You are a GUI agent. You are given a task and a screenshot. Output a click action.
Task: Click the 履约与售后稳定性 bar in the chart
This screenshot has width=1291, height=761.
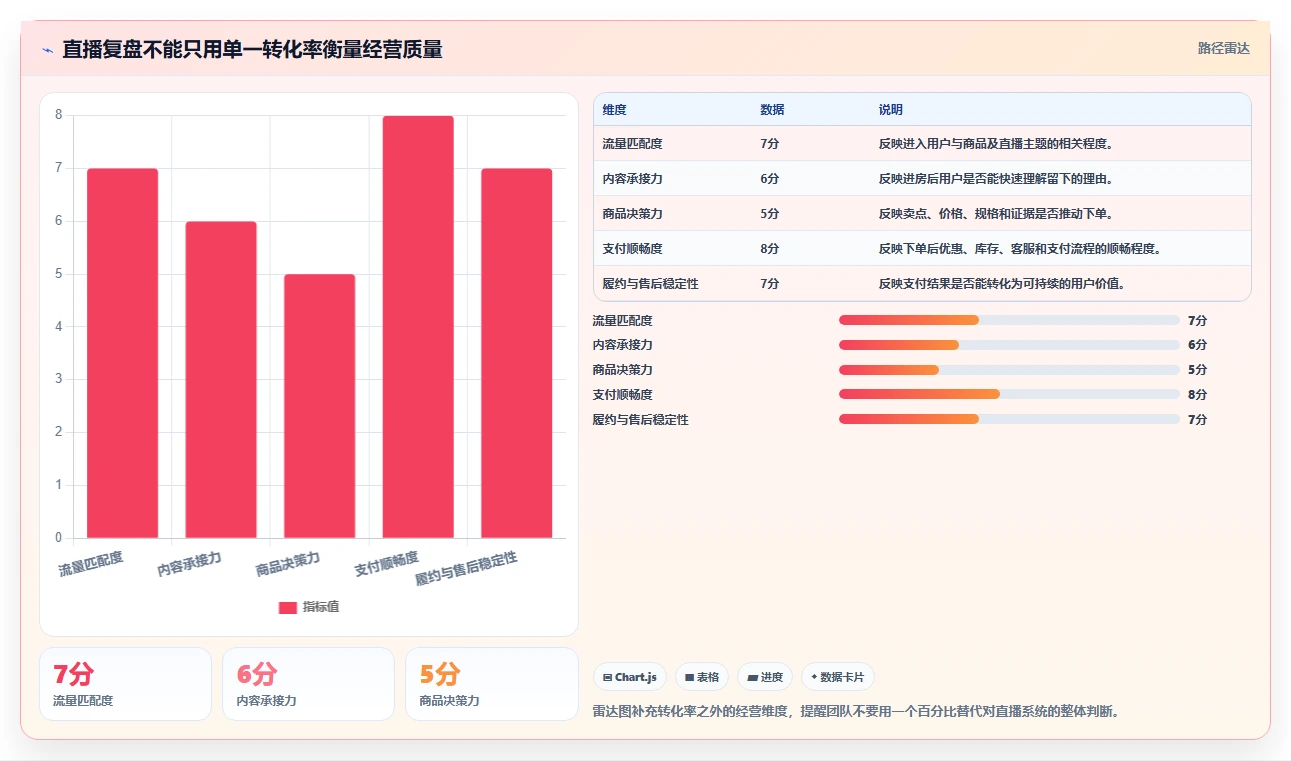[x=517, y=353]
